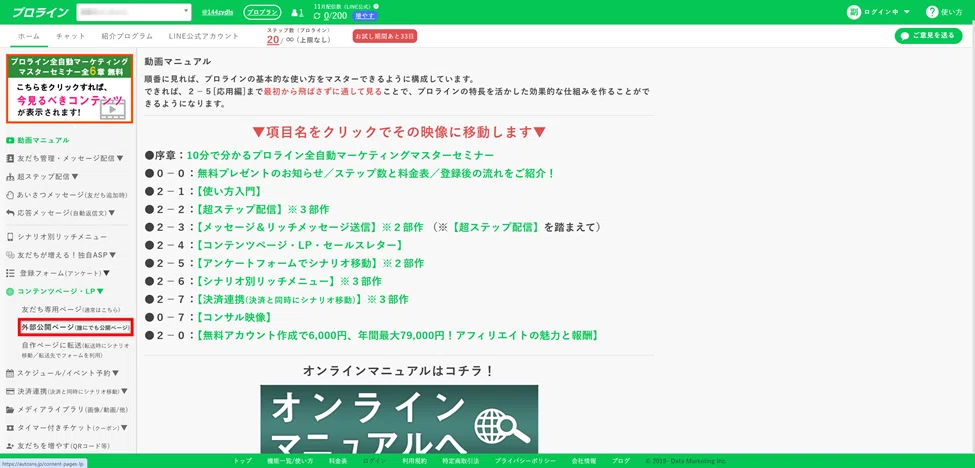Click the ログイン中 account avatar icon
This screenshot has height=468, width=975.
click(x=853, y=12)
